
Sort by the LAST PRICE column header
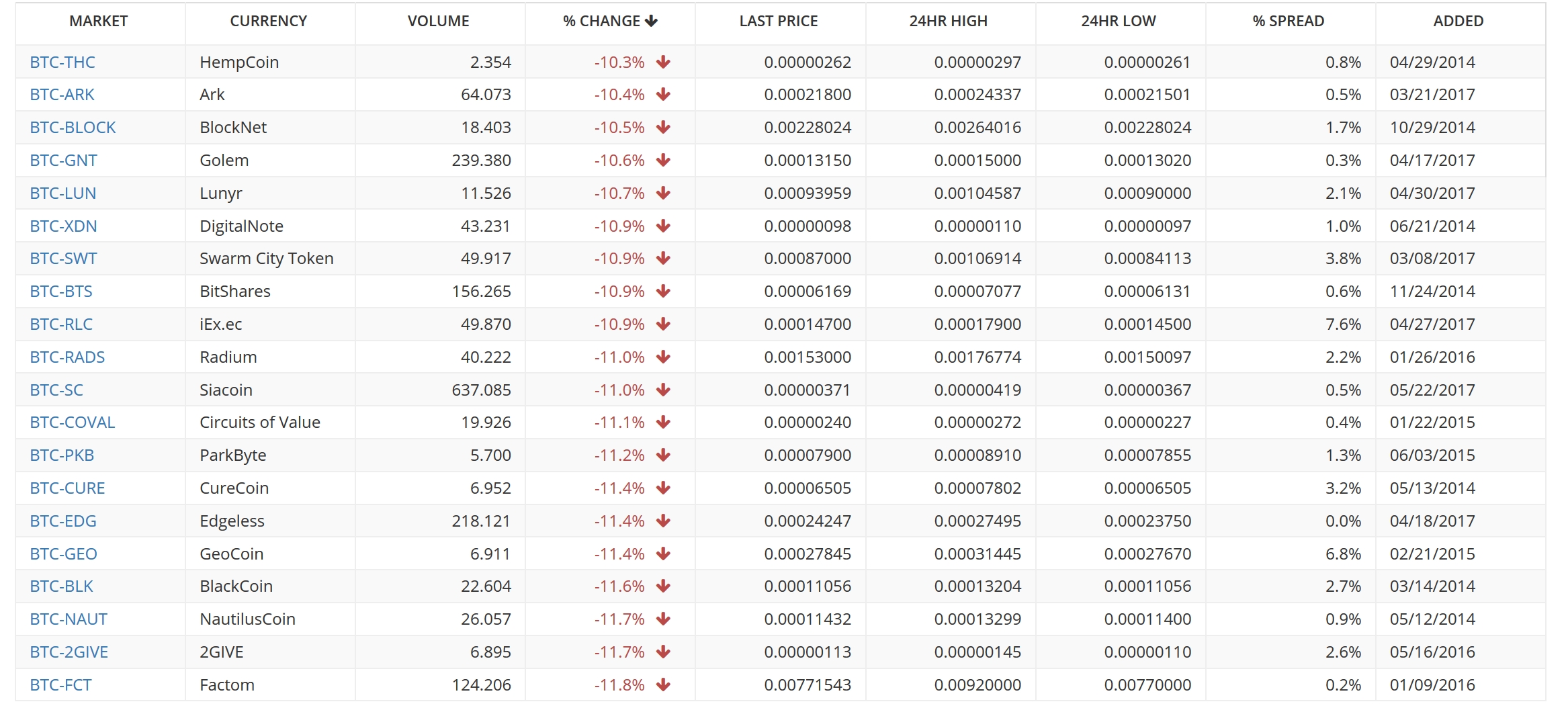pos(779,21)
